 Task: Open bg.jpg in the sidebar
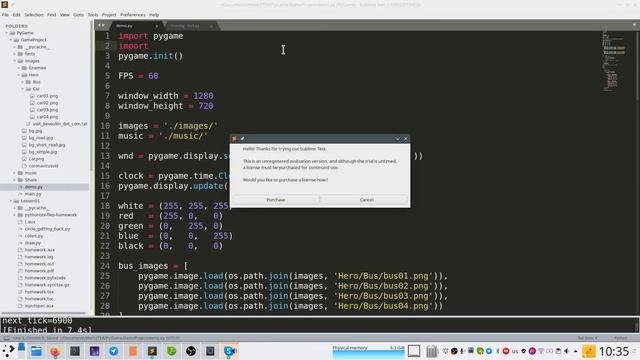[x=35, y=131]
